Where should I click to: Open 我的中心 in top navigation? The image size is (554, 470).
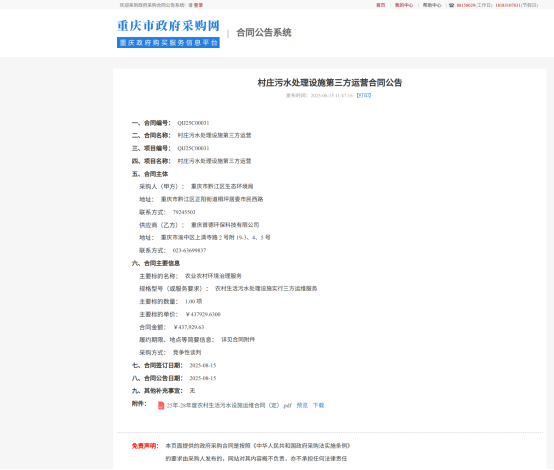pos(404,5)
